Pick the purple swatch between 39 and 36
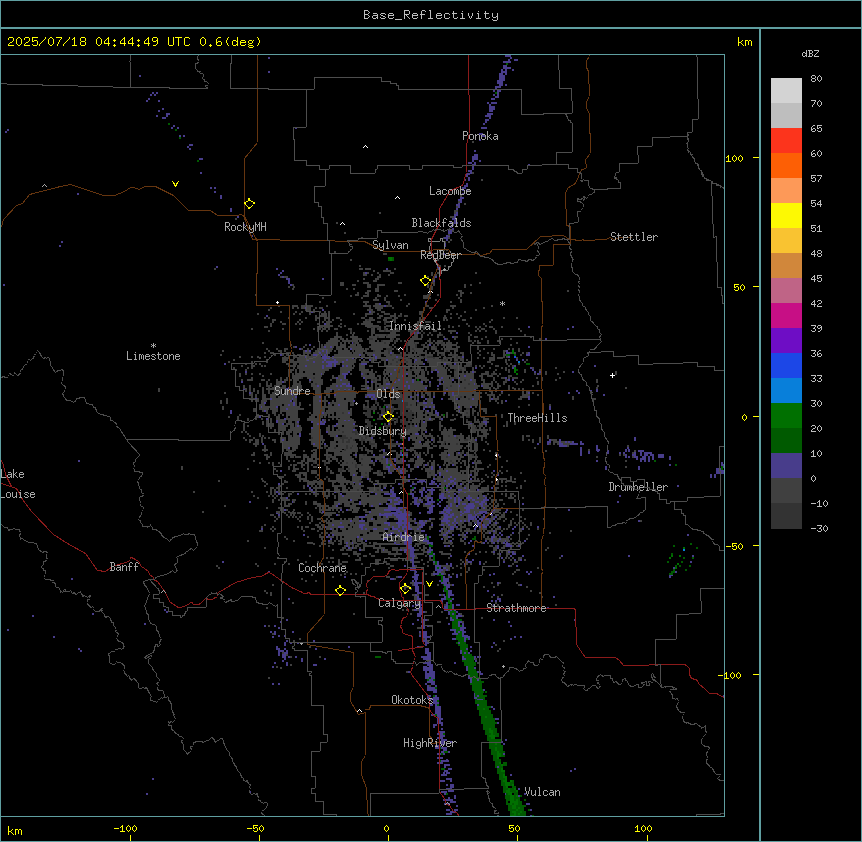862x842 pixels. coord(786,340)
